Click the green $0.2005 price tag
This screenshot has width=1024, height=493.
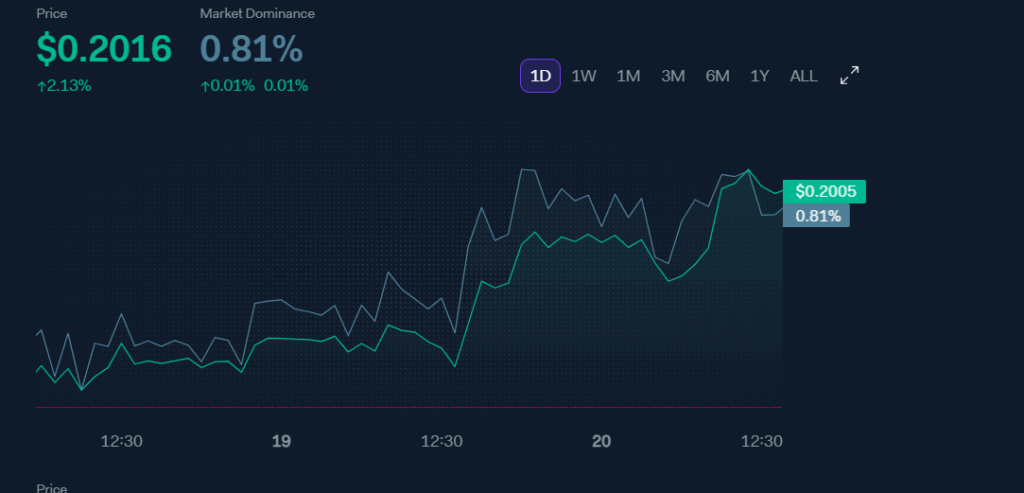(825, 191)
